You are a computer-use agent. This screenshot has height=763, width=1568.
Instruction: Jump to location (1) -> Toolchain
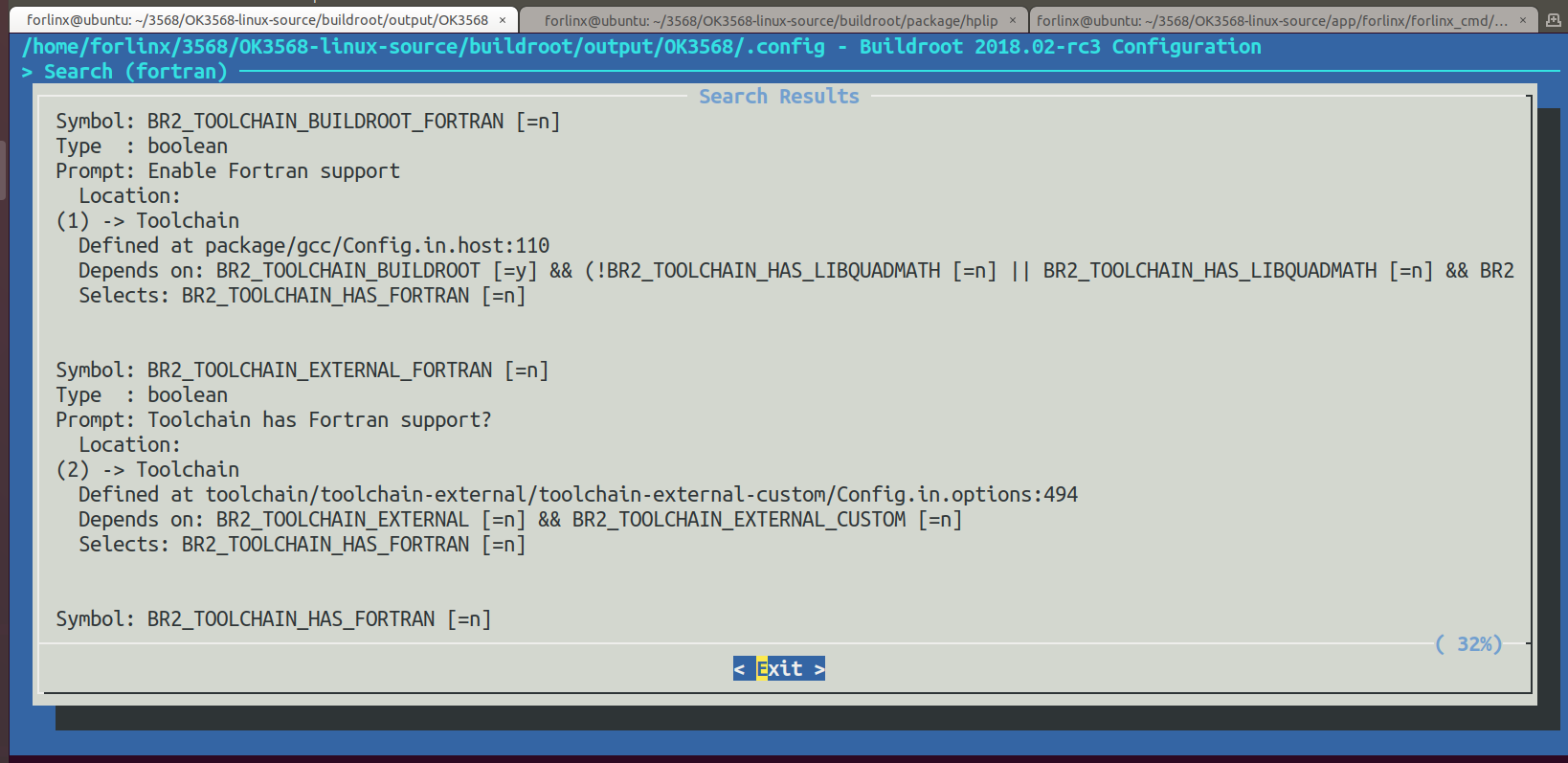(147, 221)
